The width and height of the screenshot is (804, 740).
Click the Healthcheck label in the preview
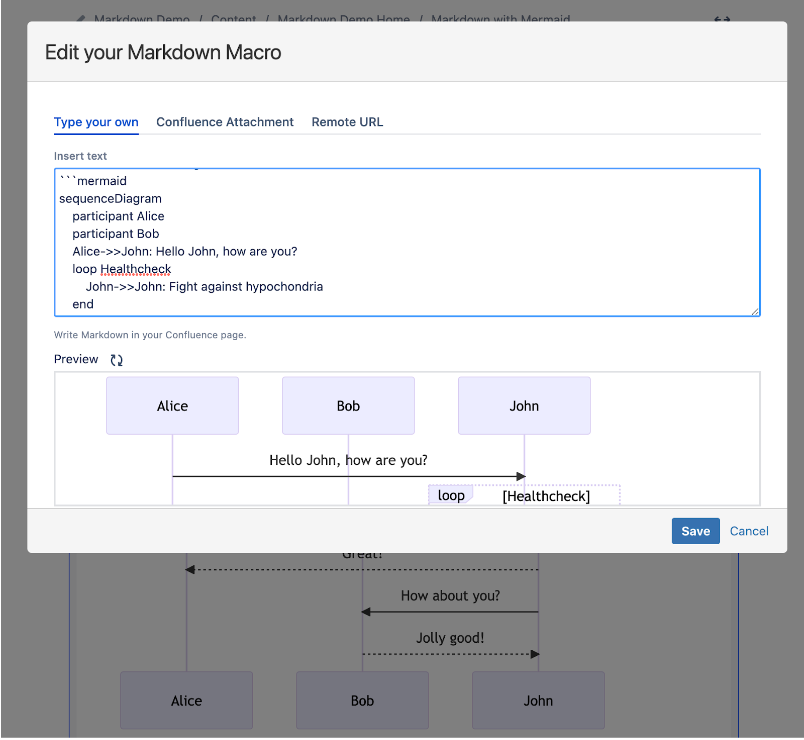[x=546, y=494]
